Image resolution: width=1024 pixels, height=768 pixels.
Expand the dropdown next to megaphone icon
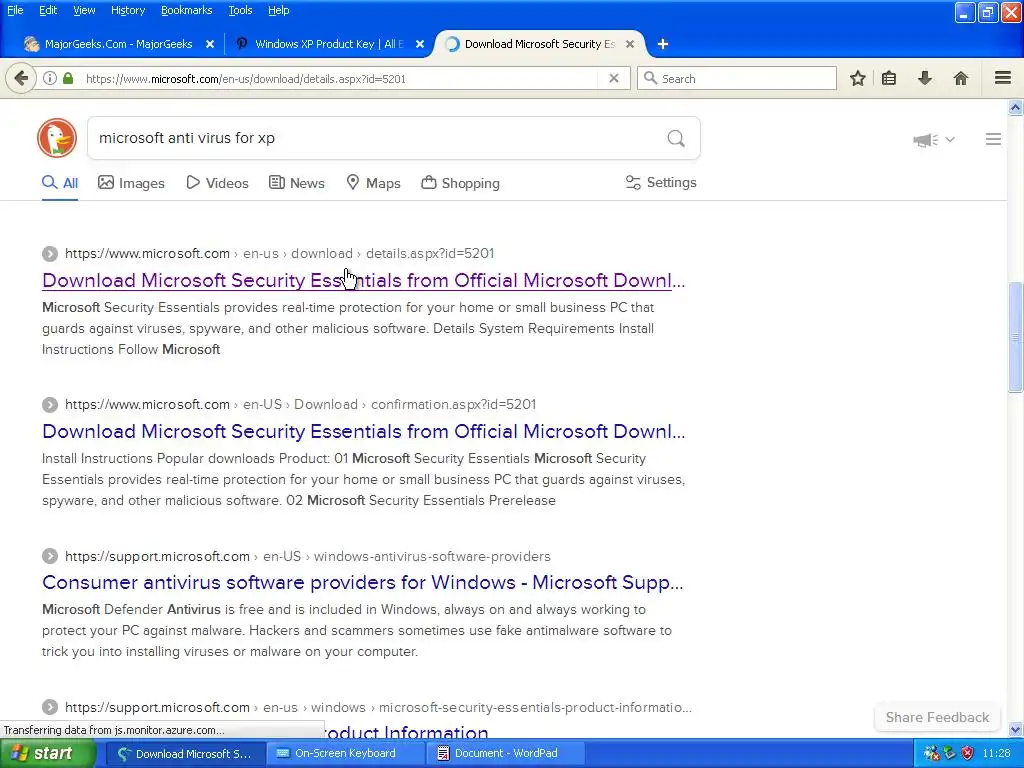[x=950, y=139]
